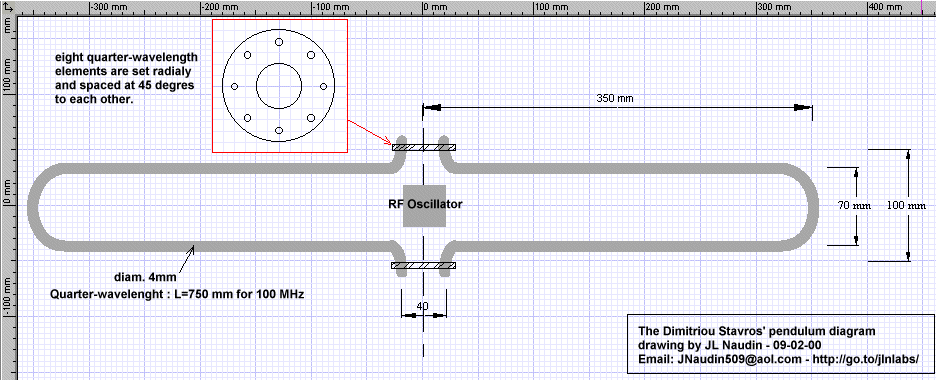936x380 pixels.
Task: Click the Quarter-wavelenght L=750 mm text line
Action: coord(177,294)
